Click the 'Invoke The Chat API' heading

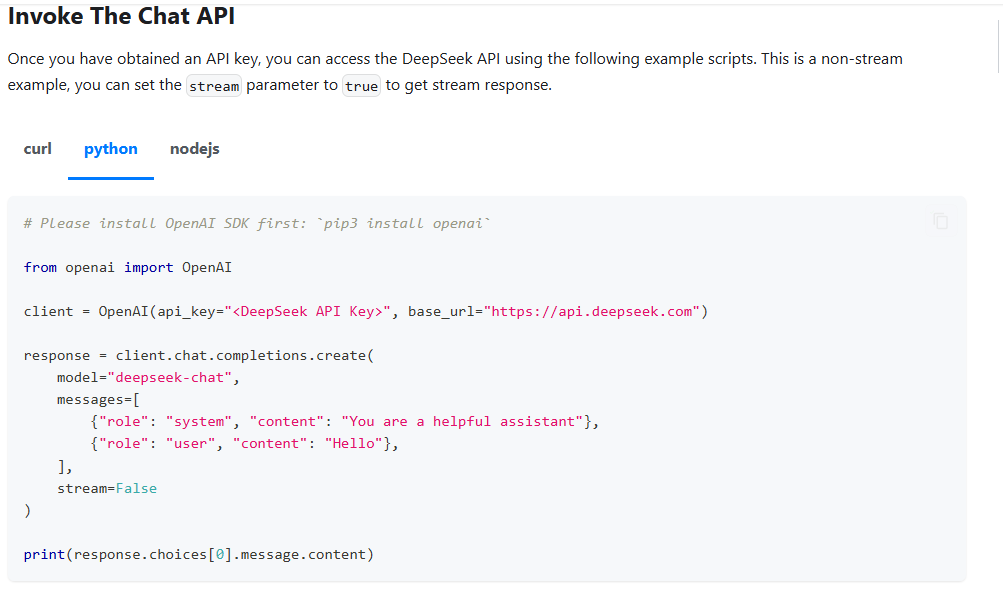[122, 16]
